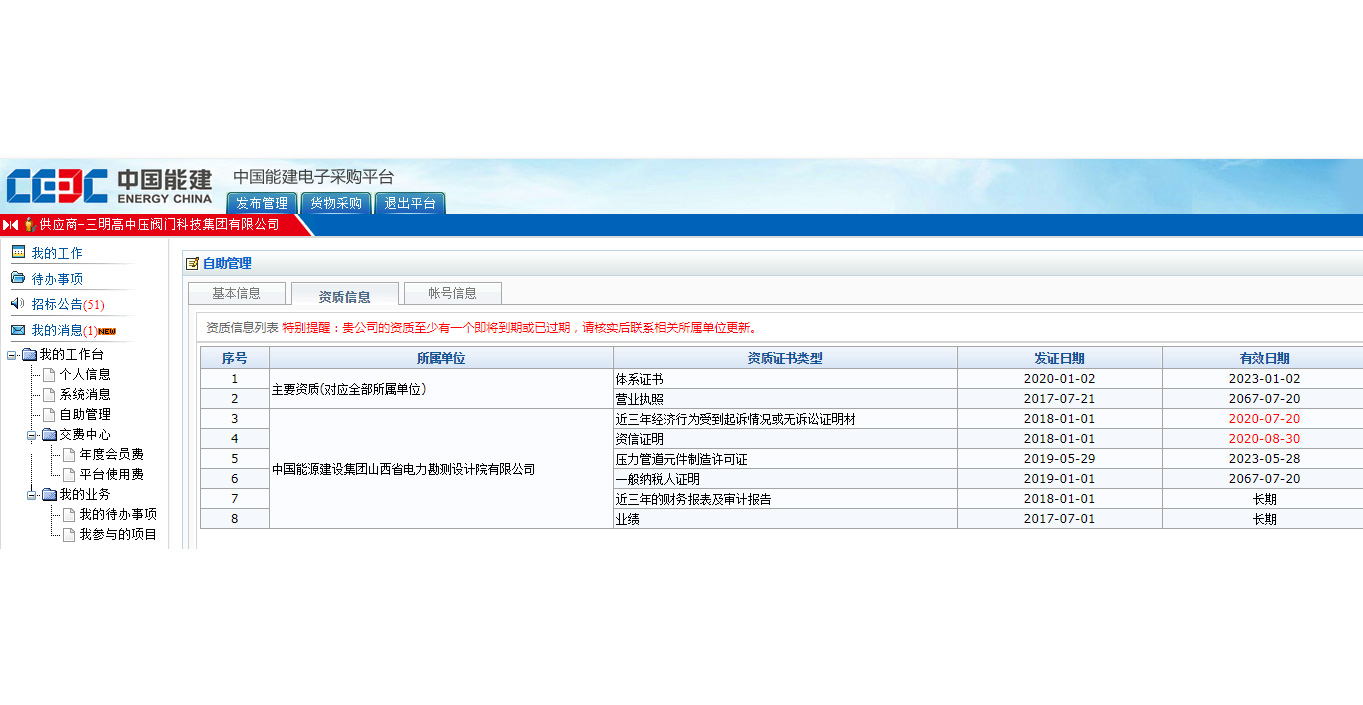
Task: Switch to the 帐号信息 tab
Action: (x=453, y=293)
